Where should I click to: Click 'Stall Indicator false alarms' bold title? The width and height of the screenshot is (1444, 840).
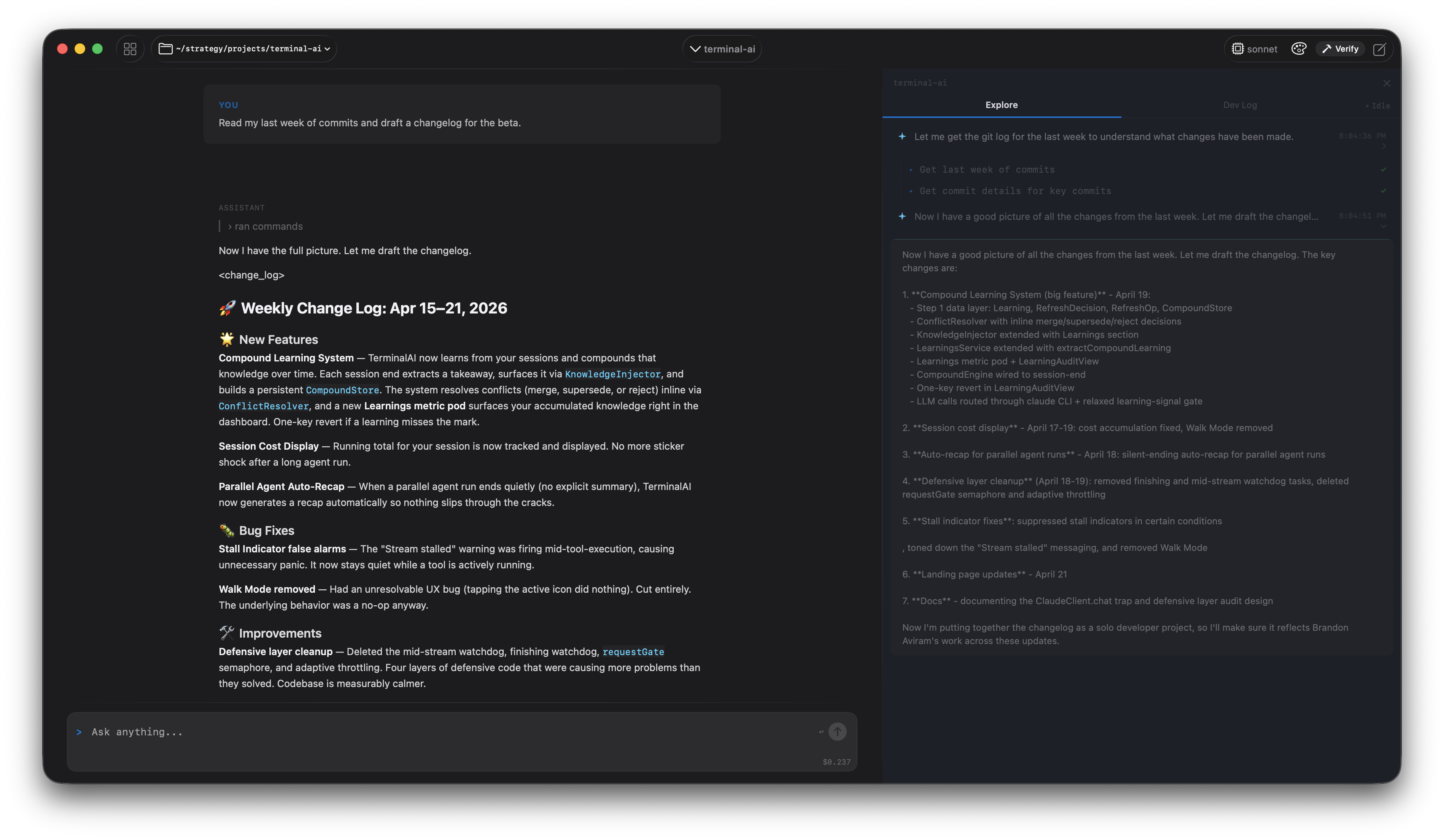[x=282, y=549]
